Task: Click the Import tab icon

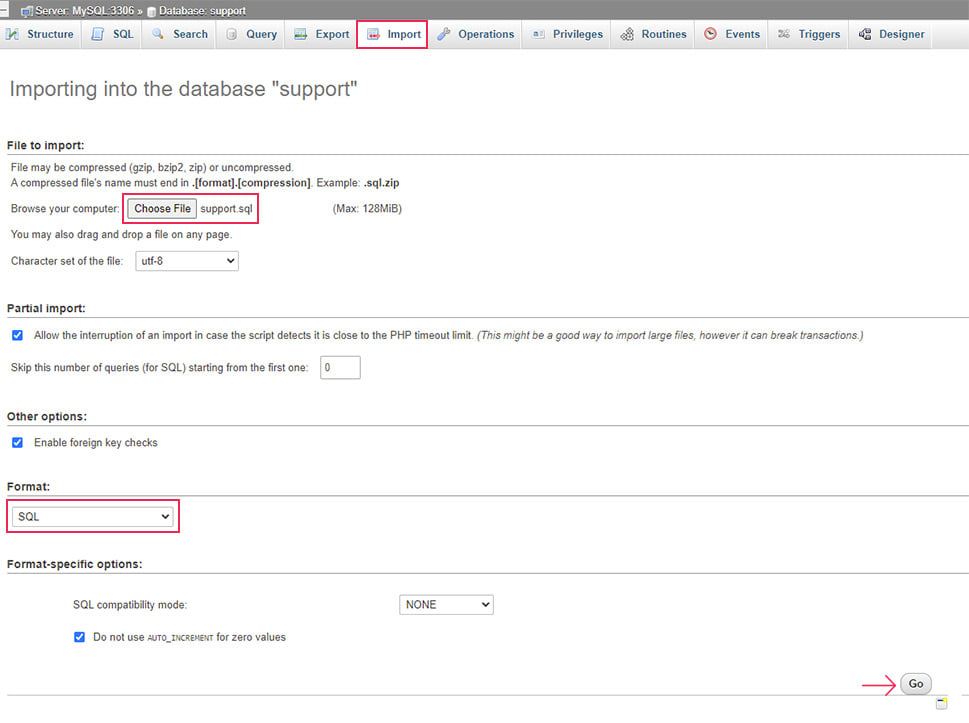Action: coord(373,35)
